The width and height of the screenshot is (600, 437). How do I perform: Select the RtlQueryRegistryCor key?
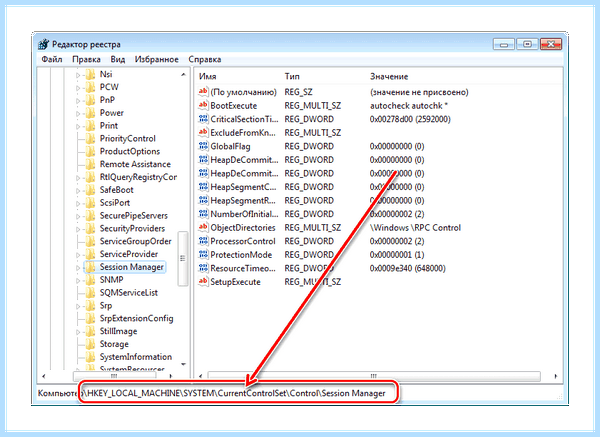pyautogui.click(x=138, y=177)
